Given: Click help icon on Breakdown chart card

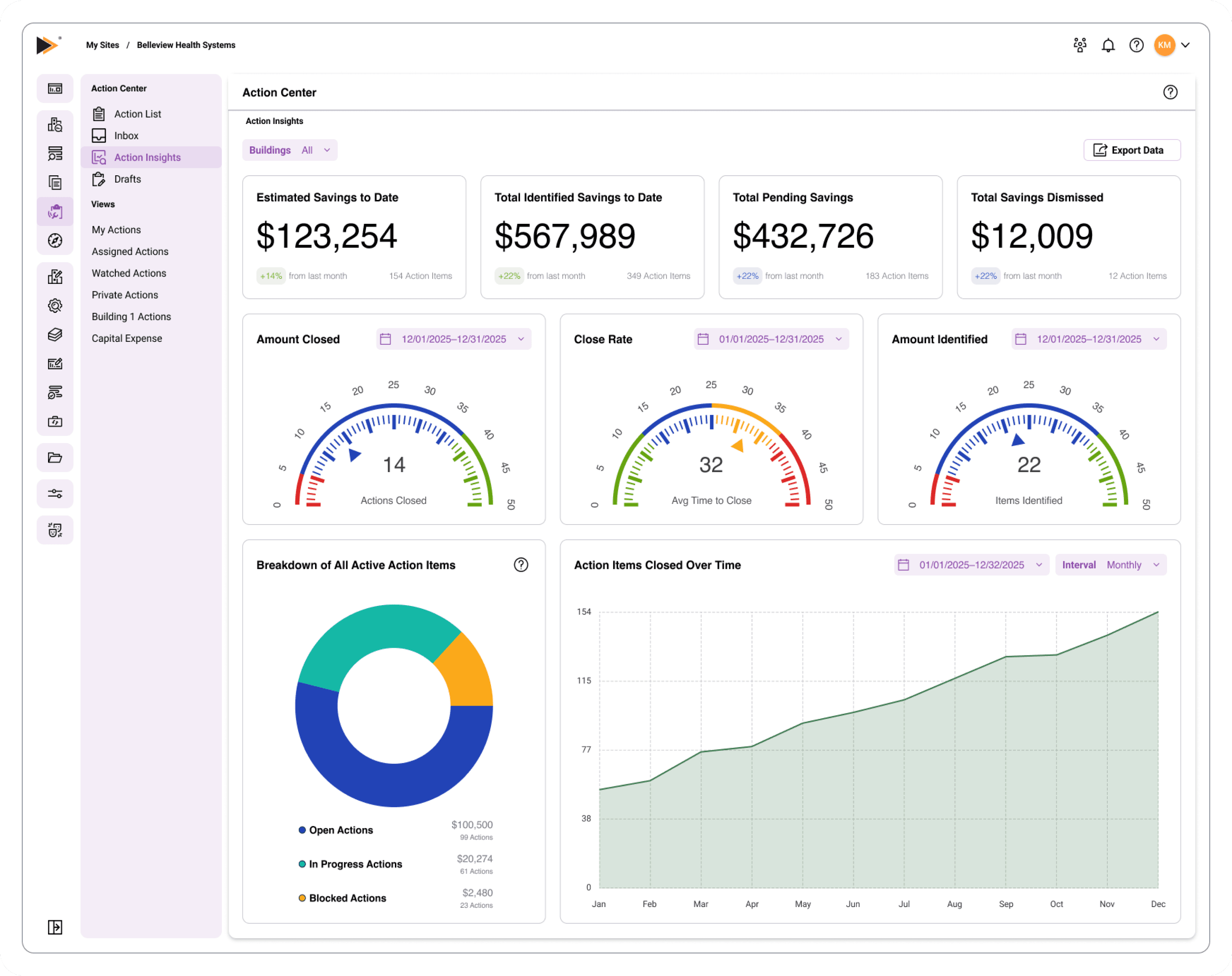Looking at the screenshot, I should pos(520,564).
